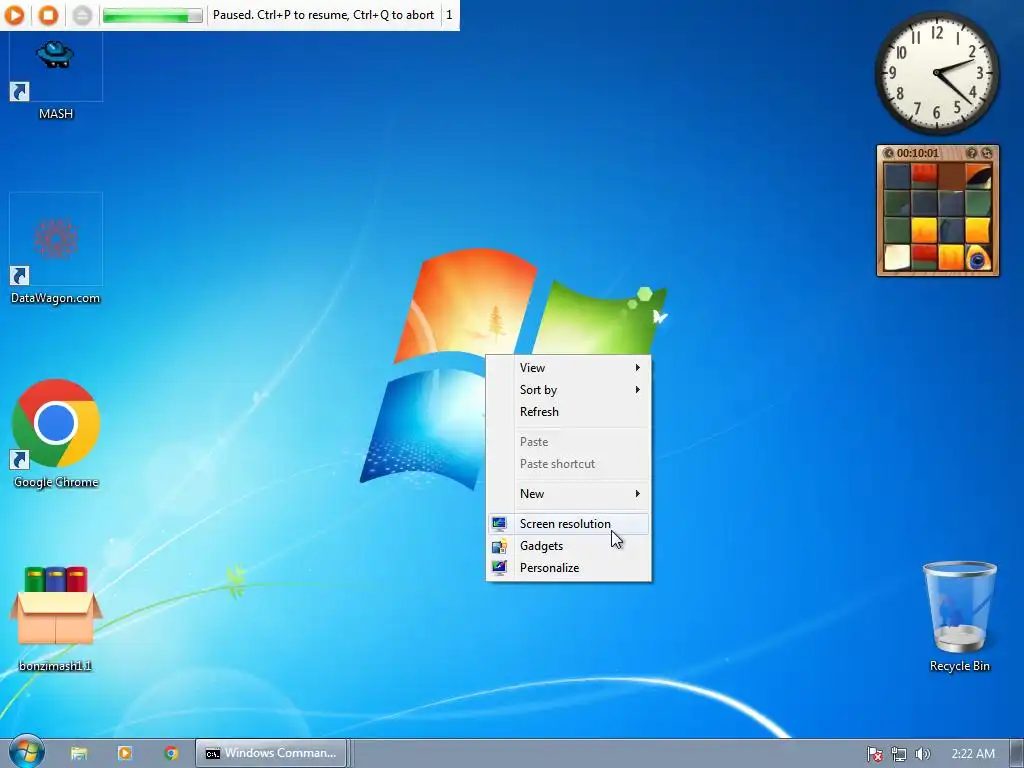This screenshot has height=768, width=1024.
Task: Open the DataWagon.com desktop shortcut
Action: (x=56, y=249)
